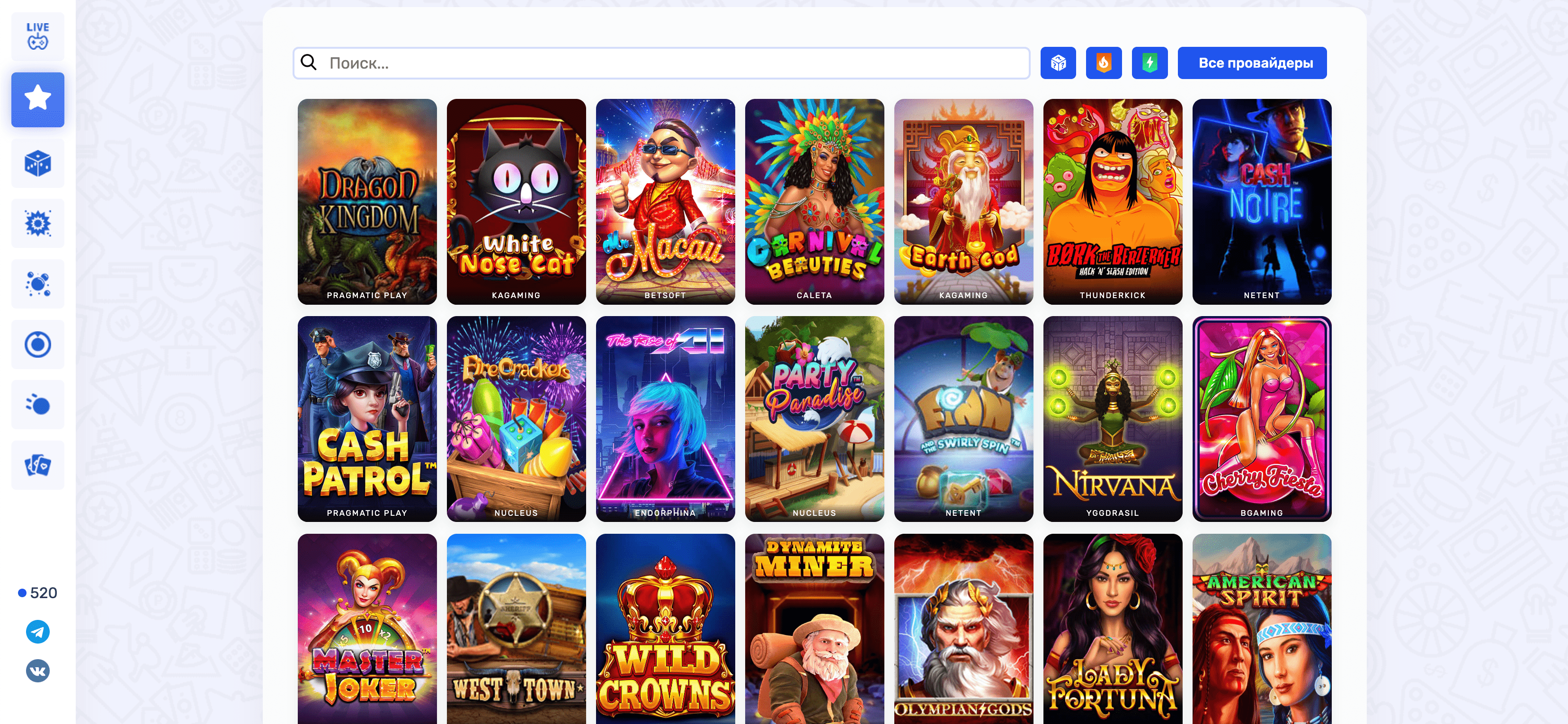Open the VK social icon
The image size is (1568, 724).
pyautogui.click(x=38, y=671)
